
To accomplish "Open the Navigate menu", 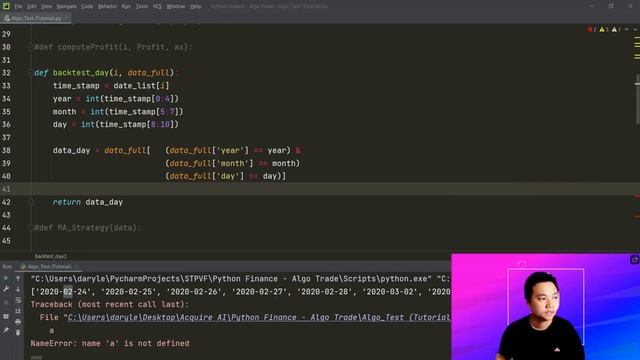I will (66, 7).
